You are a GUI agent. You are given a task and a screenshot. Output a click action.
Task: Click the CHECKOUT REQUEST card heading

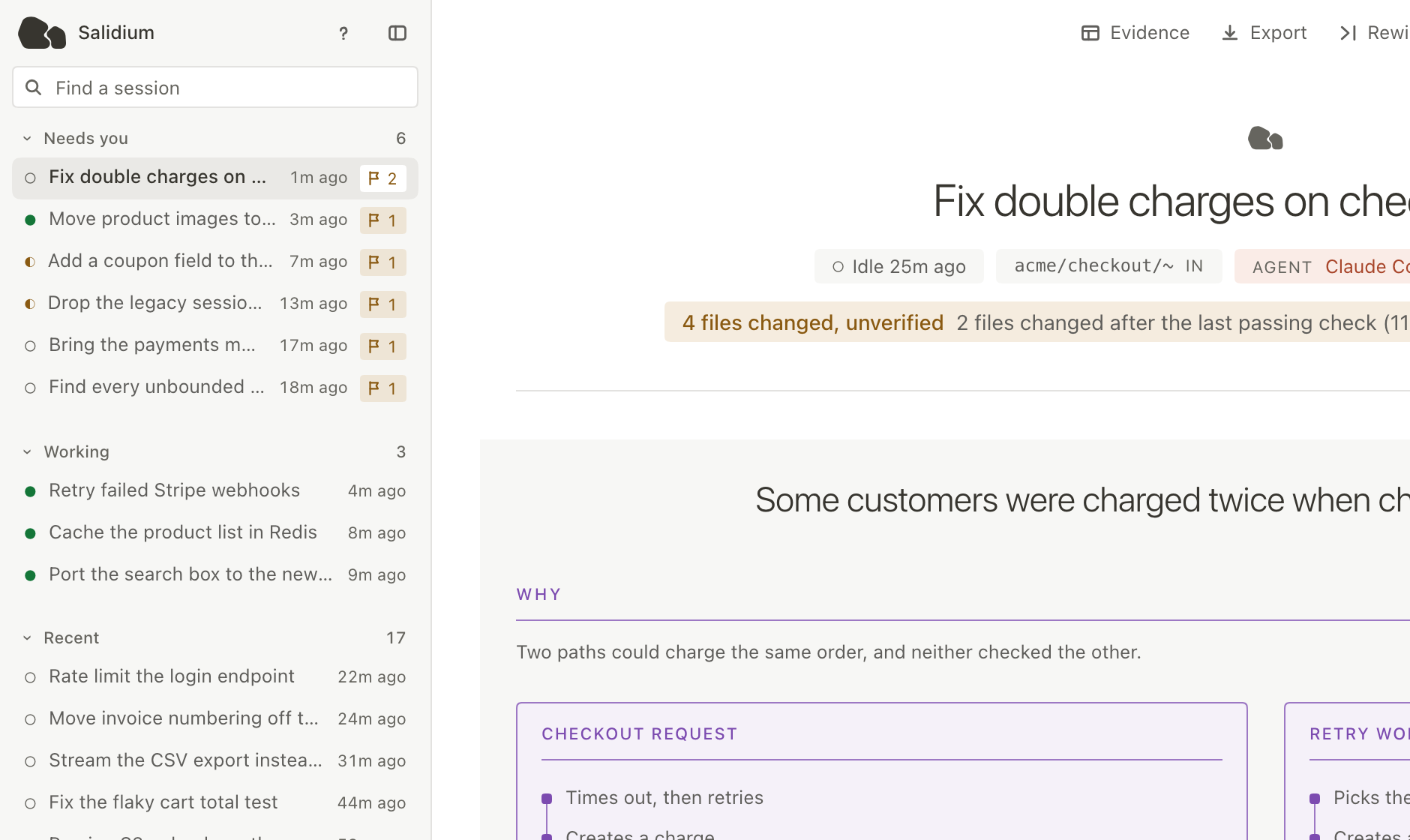640,734
